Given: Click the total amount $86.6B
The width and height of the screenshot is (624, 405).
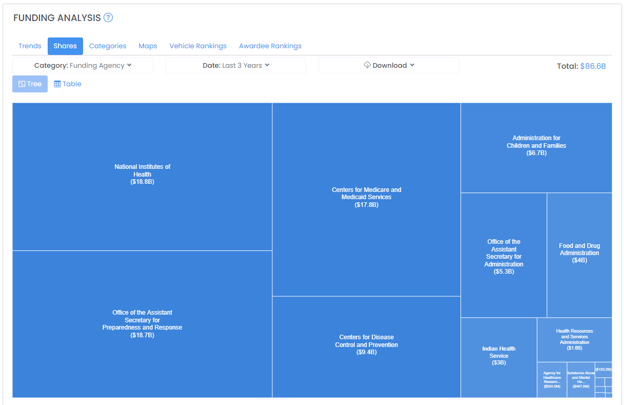Looking at the screenshot, I should tap(593, 66).
